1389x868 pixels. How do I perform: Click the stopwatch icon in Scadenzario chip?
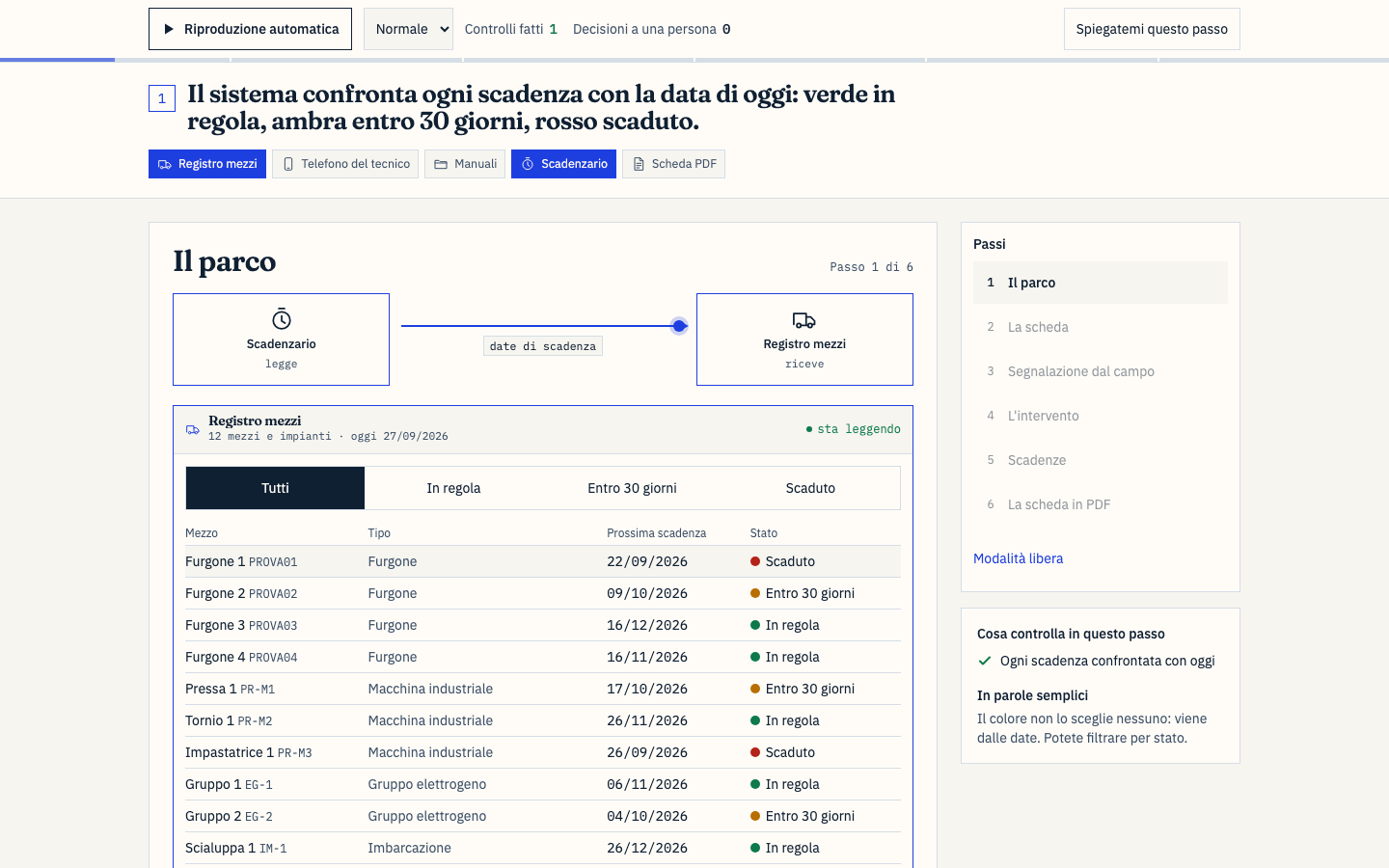528,164
